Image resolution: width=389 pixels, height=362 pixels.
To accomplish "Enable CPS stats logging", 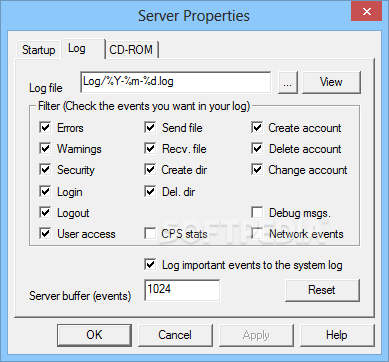I will tap(150, 234).
